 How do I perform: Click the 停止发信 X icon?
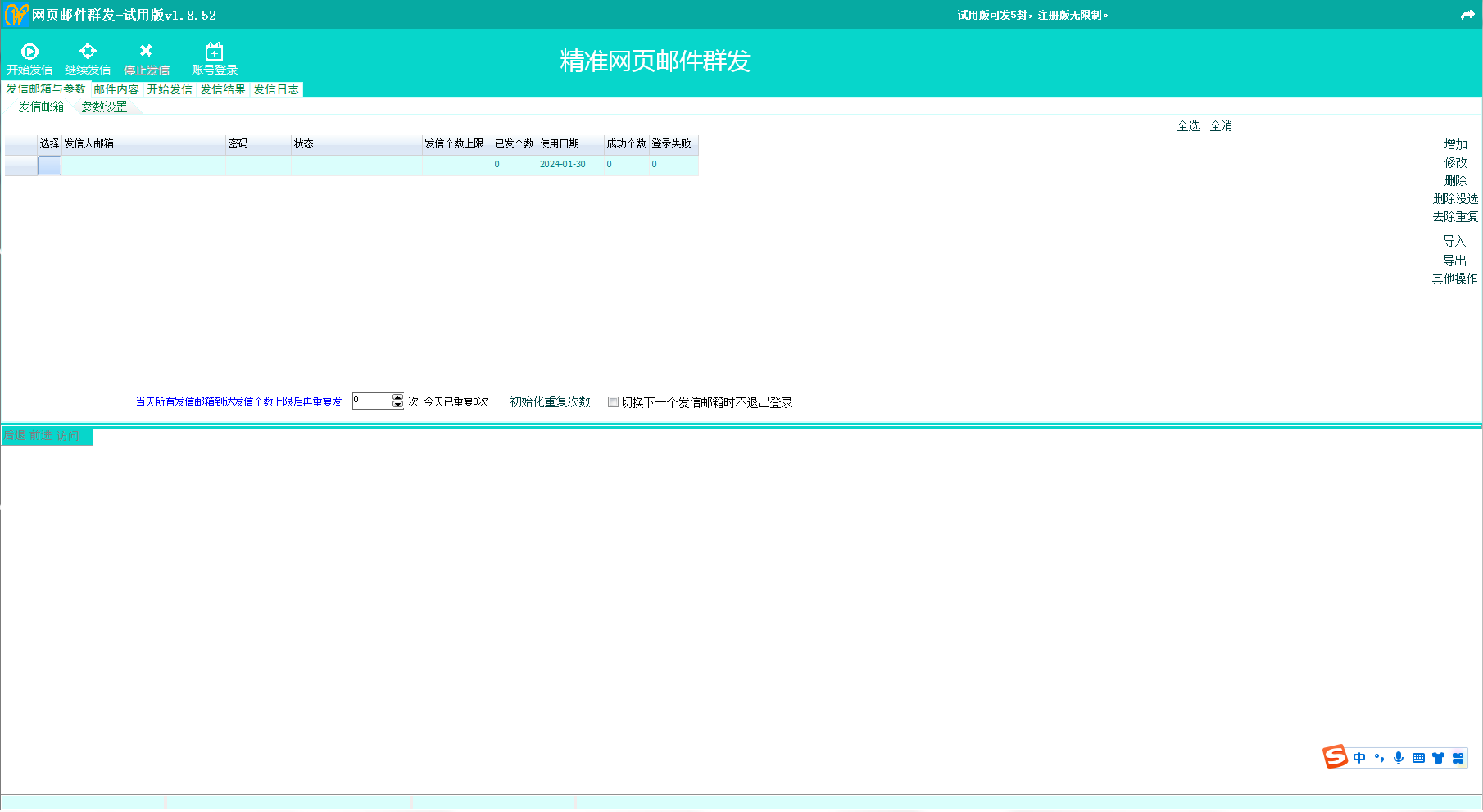click(146, 51)
